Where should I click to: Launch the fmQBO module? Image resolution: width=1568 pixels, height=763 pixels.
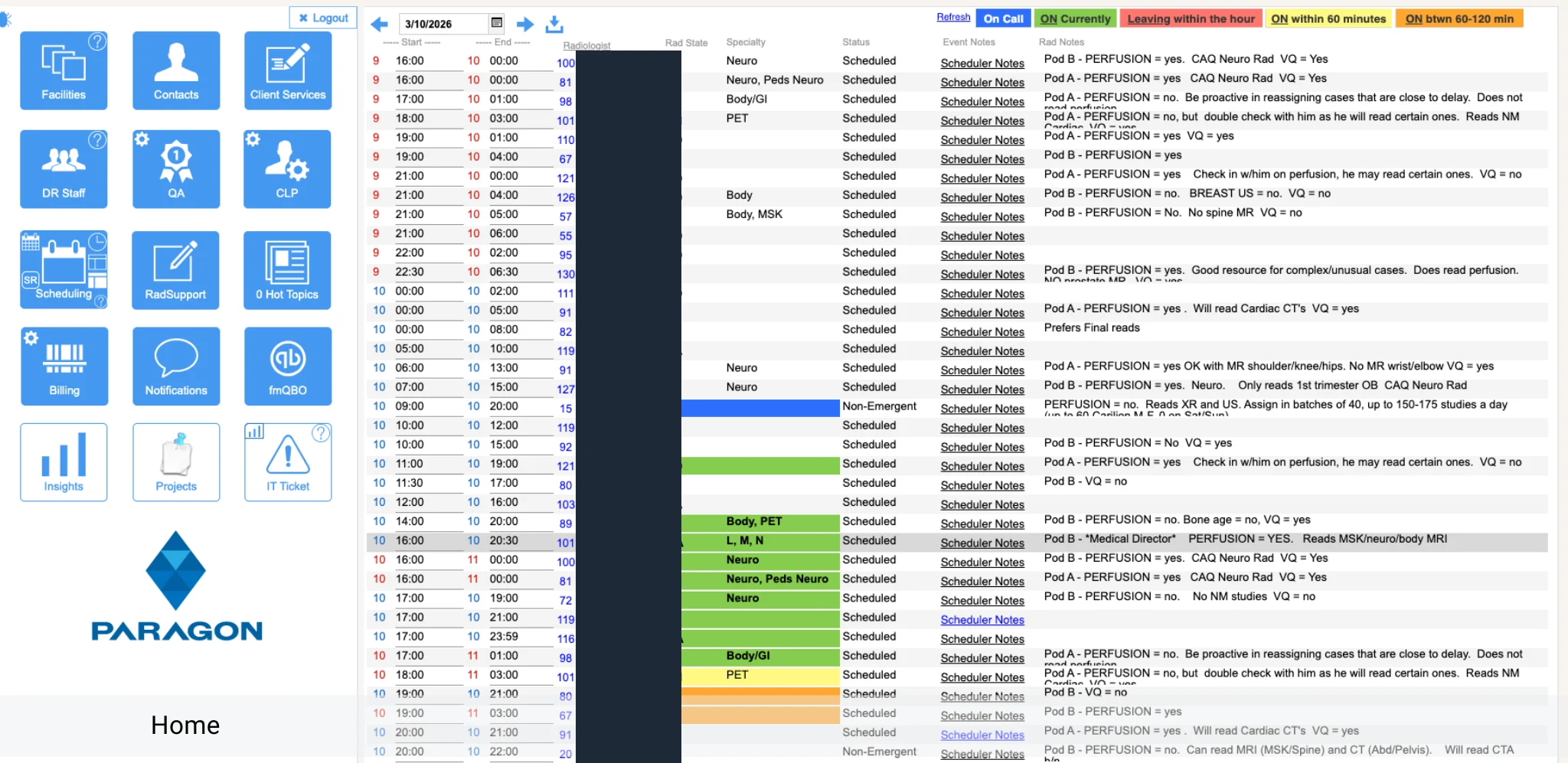[288, 367]
